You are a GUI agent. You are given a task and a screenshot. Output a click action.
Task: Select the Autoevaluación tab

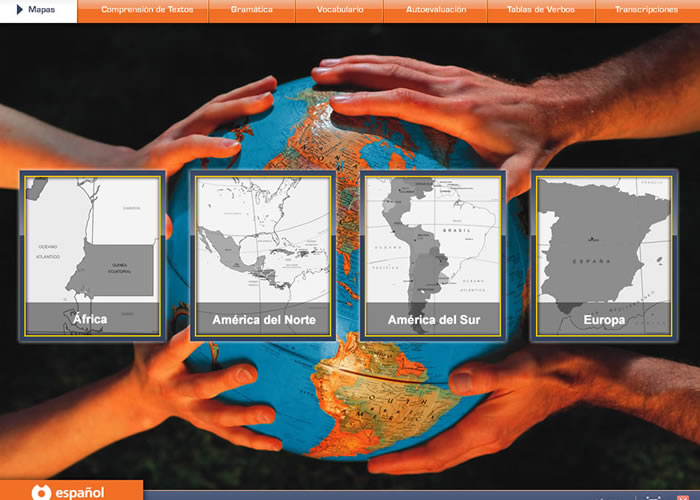436,11
